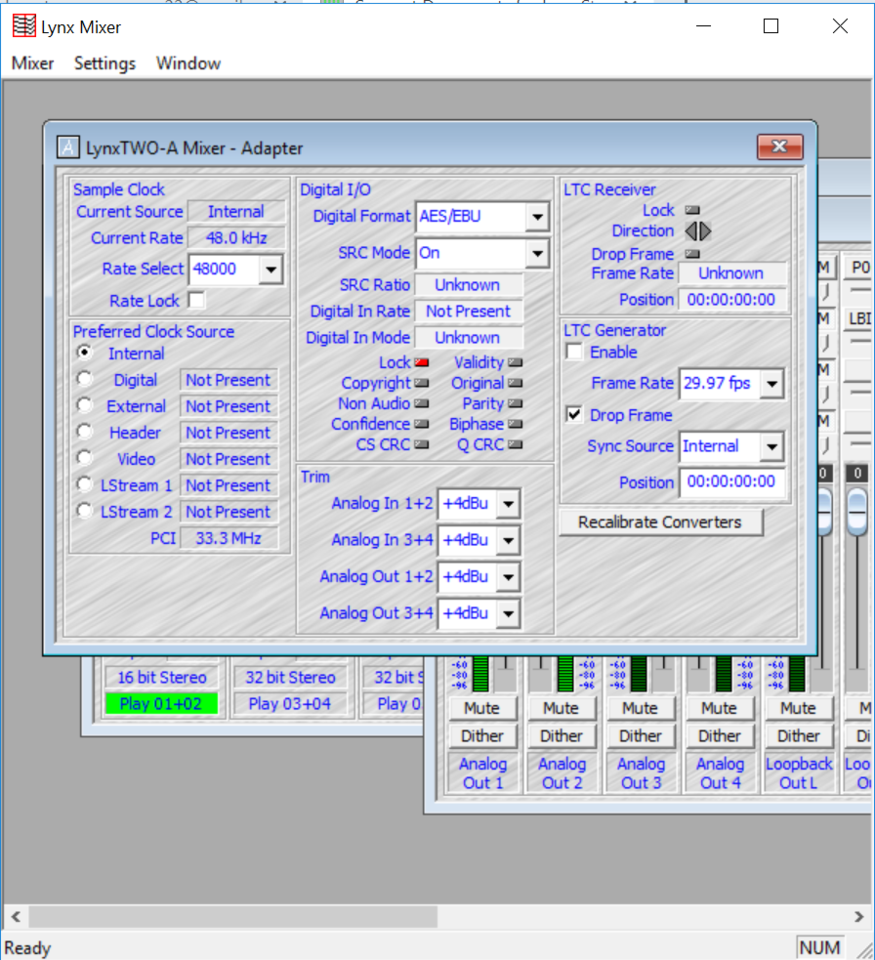Click the LTC Receiver left direction arrow
The image size is (875, 960).
click(x=691, y=231)
